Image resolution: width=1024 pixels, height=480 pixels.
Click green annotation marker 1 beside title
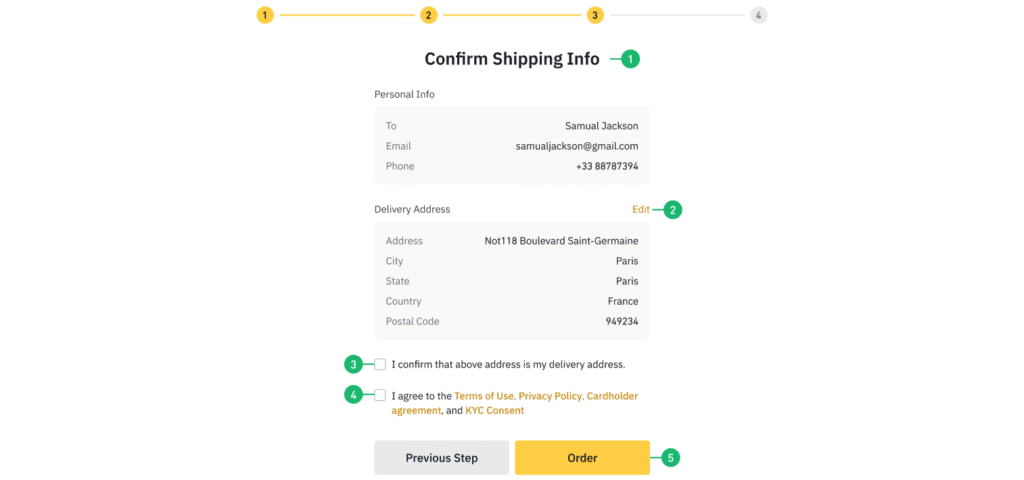click(630, 59)
